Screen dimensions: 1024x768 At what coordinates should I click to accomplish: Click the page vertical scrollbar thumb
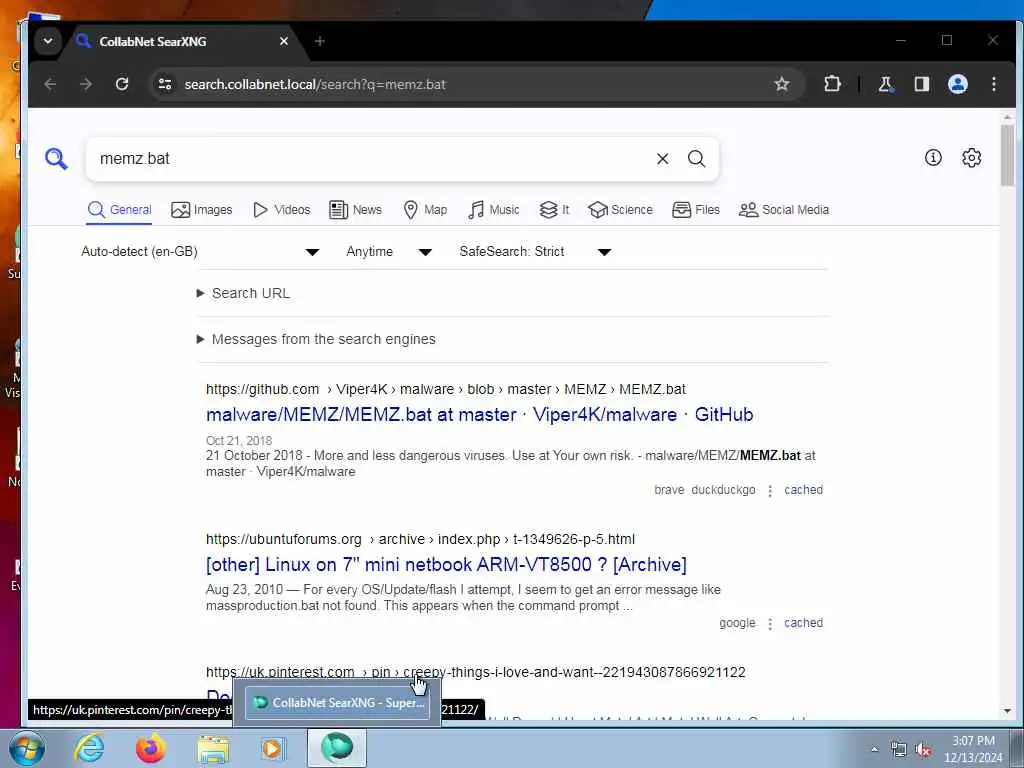click(1007, 155)
